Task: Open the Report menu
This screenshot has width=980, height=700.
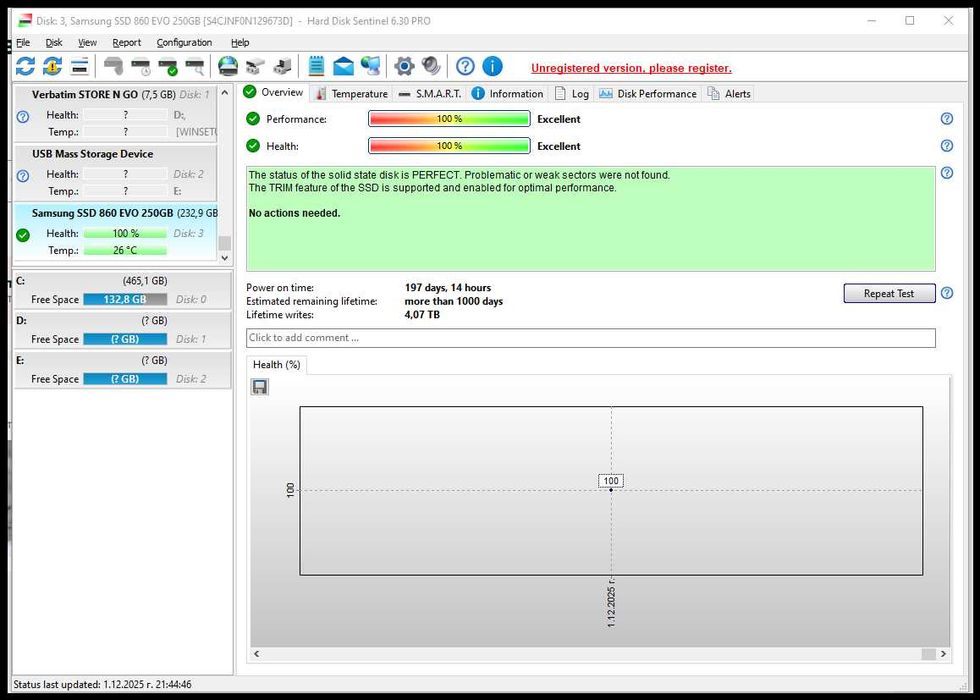Action: tap(126, 42)
